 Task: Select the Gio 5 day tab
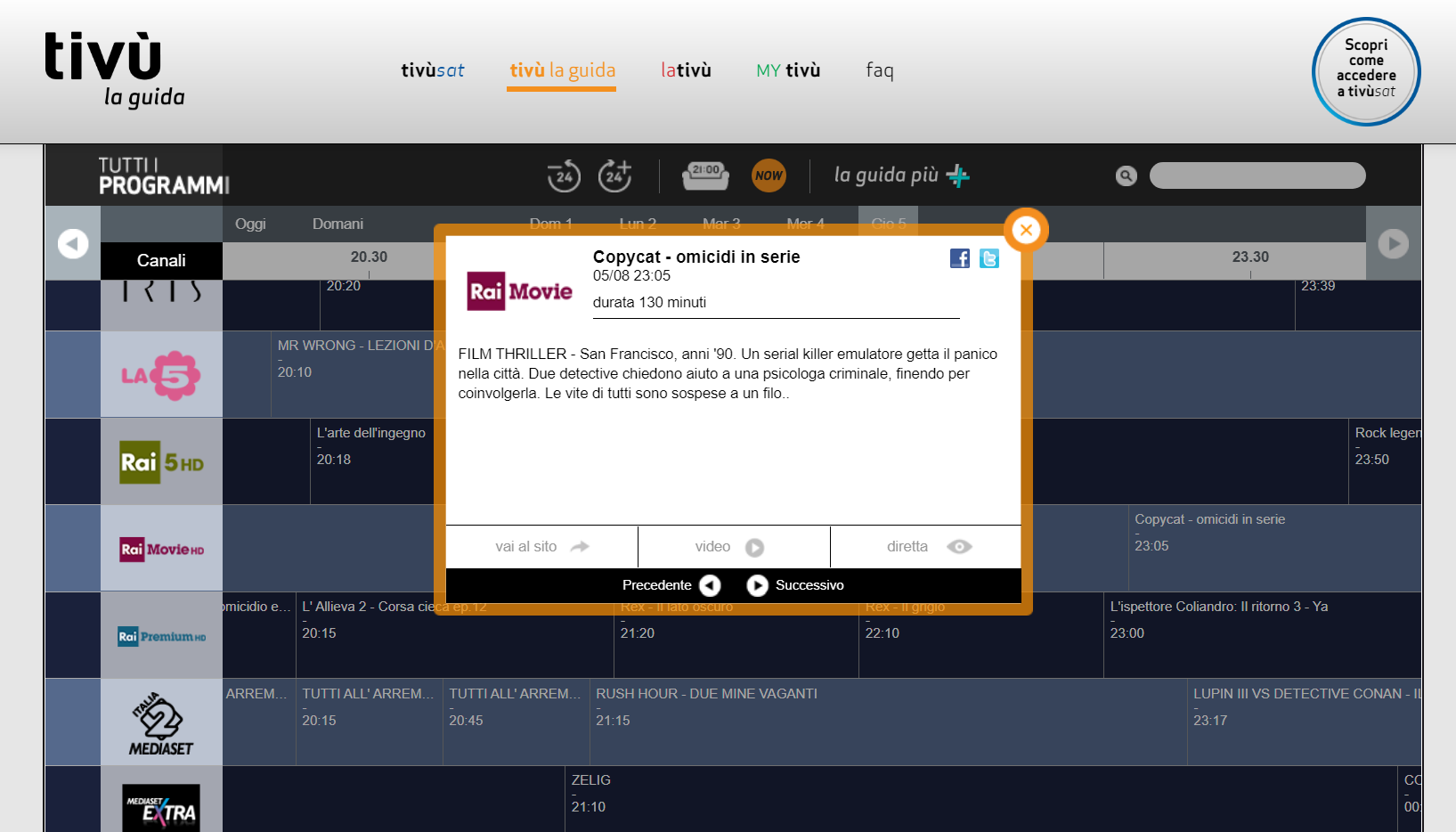(x=889, y=224)
